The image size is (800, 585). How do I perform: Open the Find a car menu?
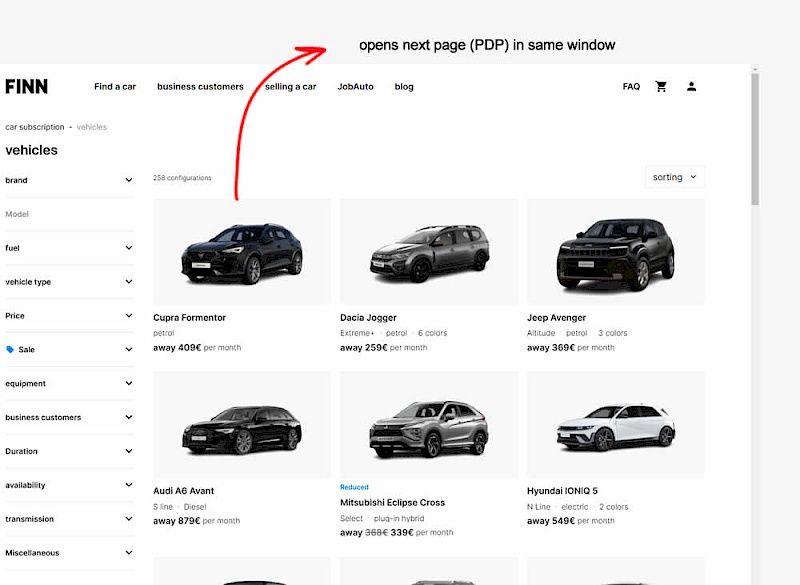tap(115, 87)
